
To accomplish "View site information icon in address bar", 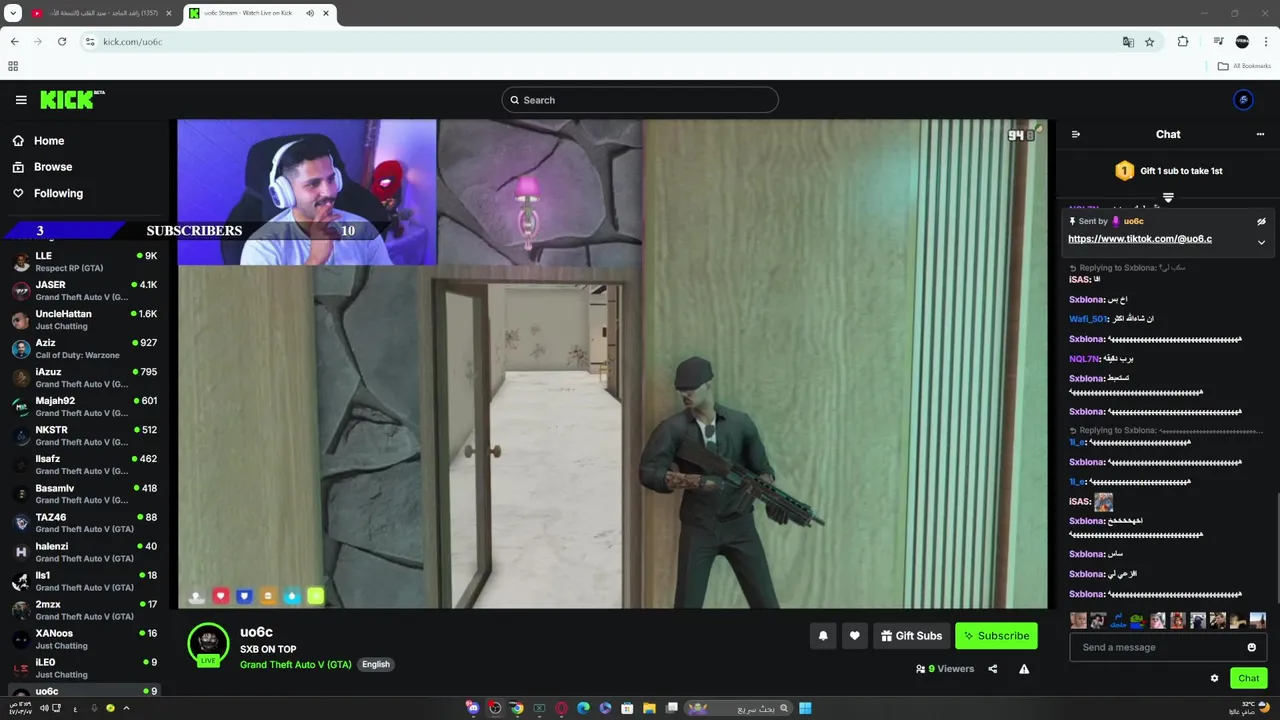I will click(90, 42).
